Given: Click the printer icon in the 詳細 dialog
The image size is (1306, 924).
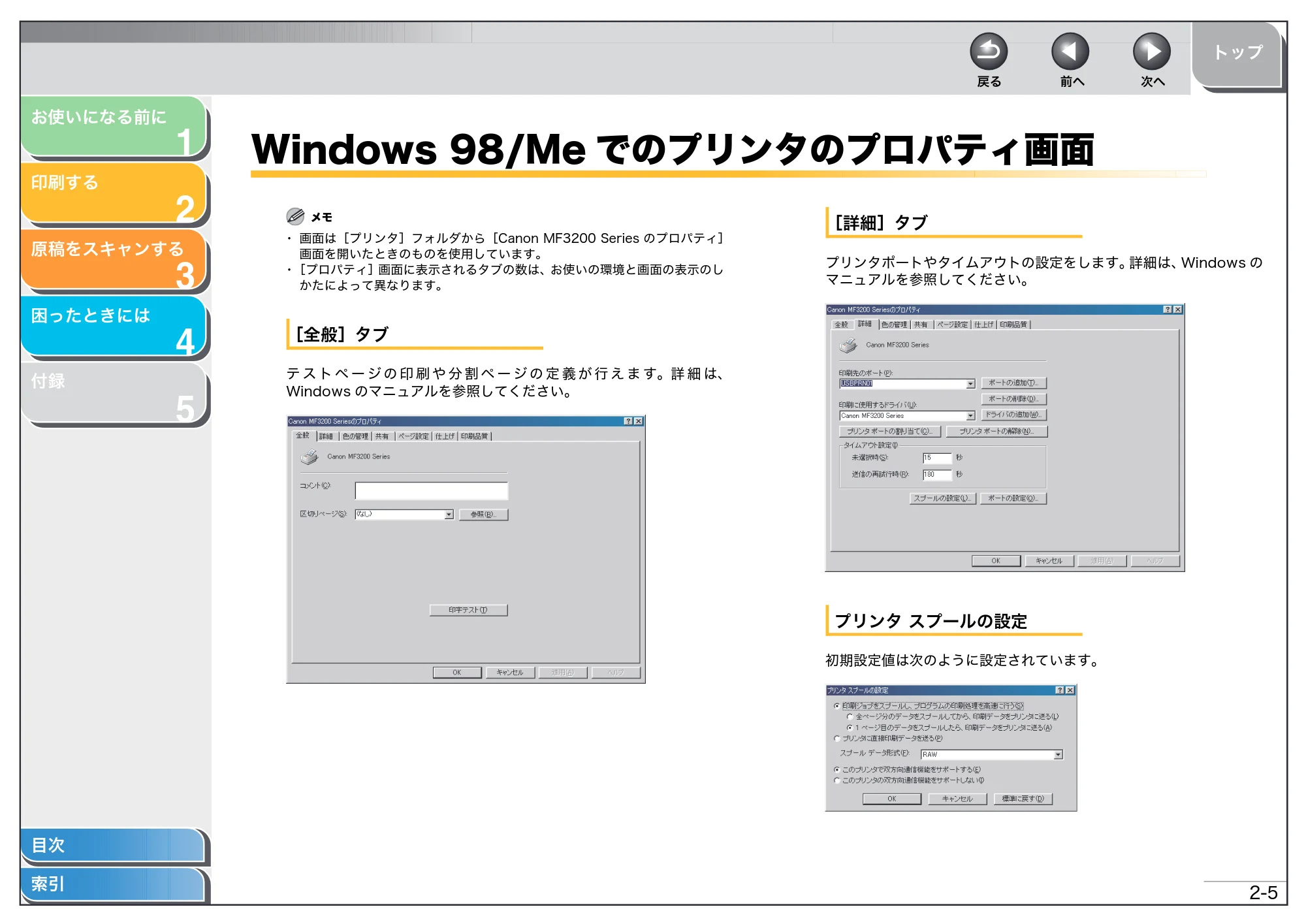Looking at the screenshot, I should click(x=848, y=345).
